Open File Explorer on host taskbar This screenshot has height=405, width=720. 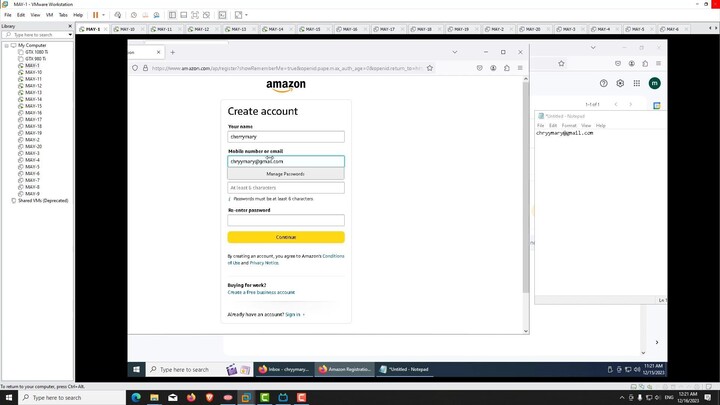(x=154, y=398)
